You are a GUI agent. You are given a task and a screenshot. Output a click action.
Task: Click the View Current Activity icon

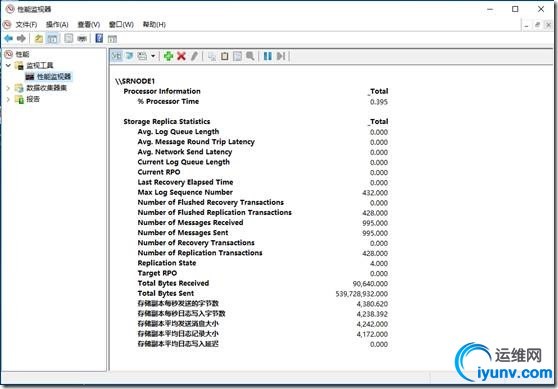pos(117,56)
